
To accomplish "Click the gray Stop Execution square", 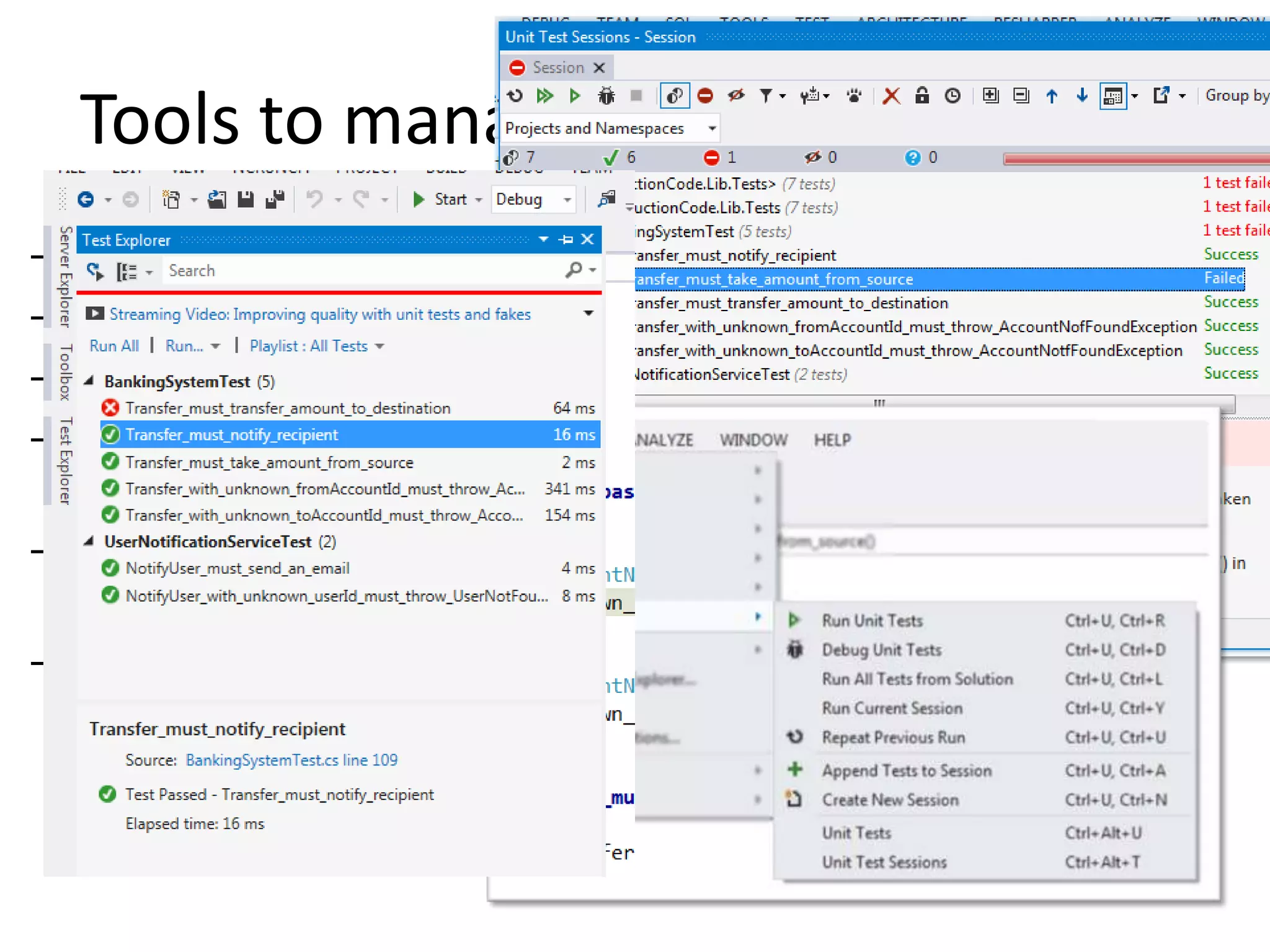I will click(x=636, y=95).
